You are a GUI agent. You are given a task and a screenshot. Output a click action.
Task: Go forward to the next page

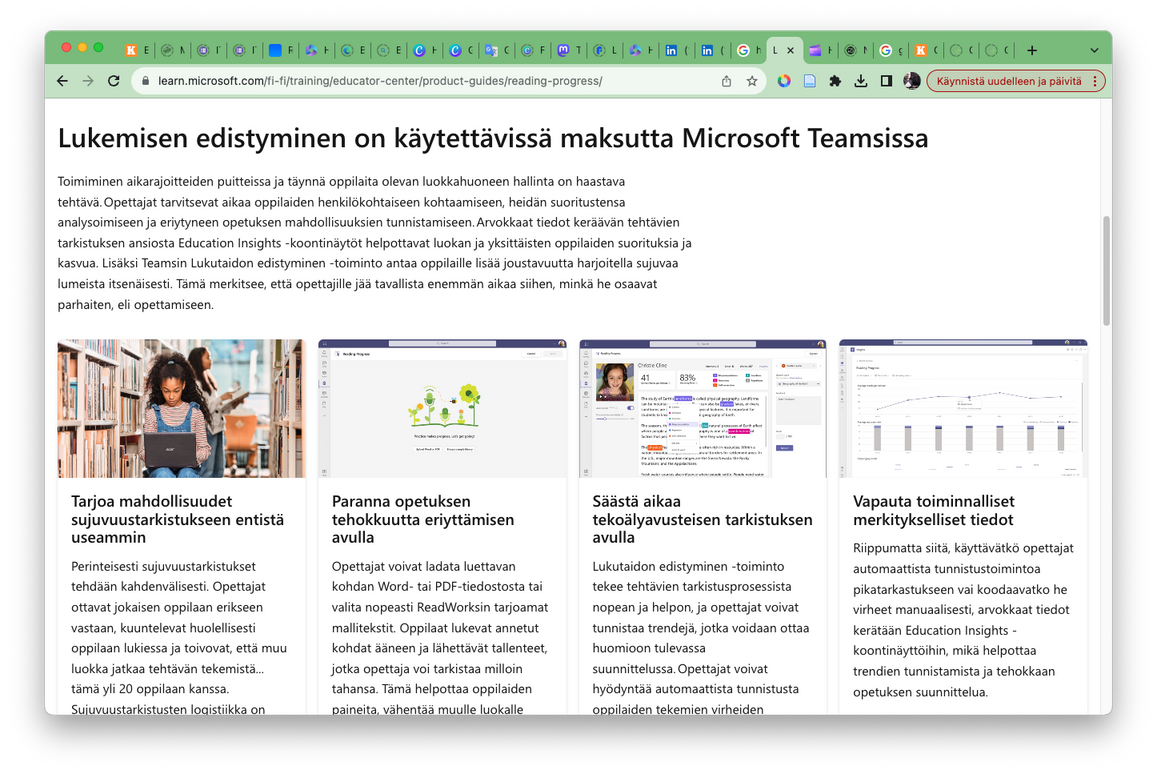click(88, 81)
